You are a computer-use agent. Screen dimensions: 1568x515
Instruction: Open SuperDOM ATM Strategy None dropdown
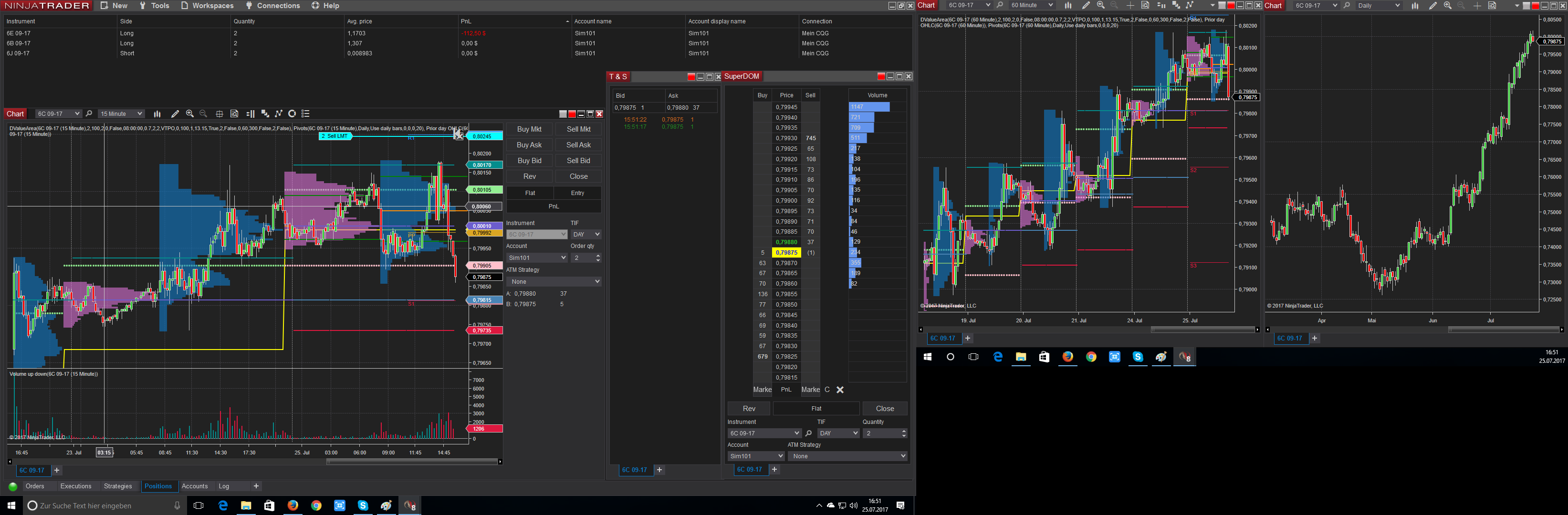(847, 456)
